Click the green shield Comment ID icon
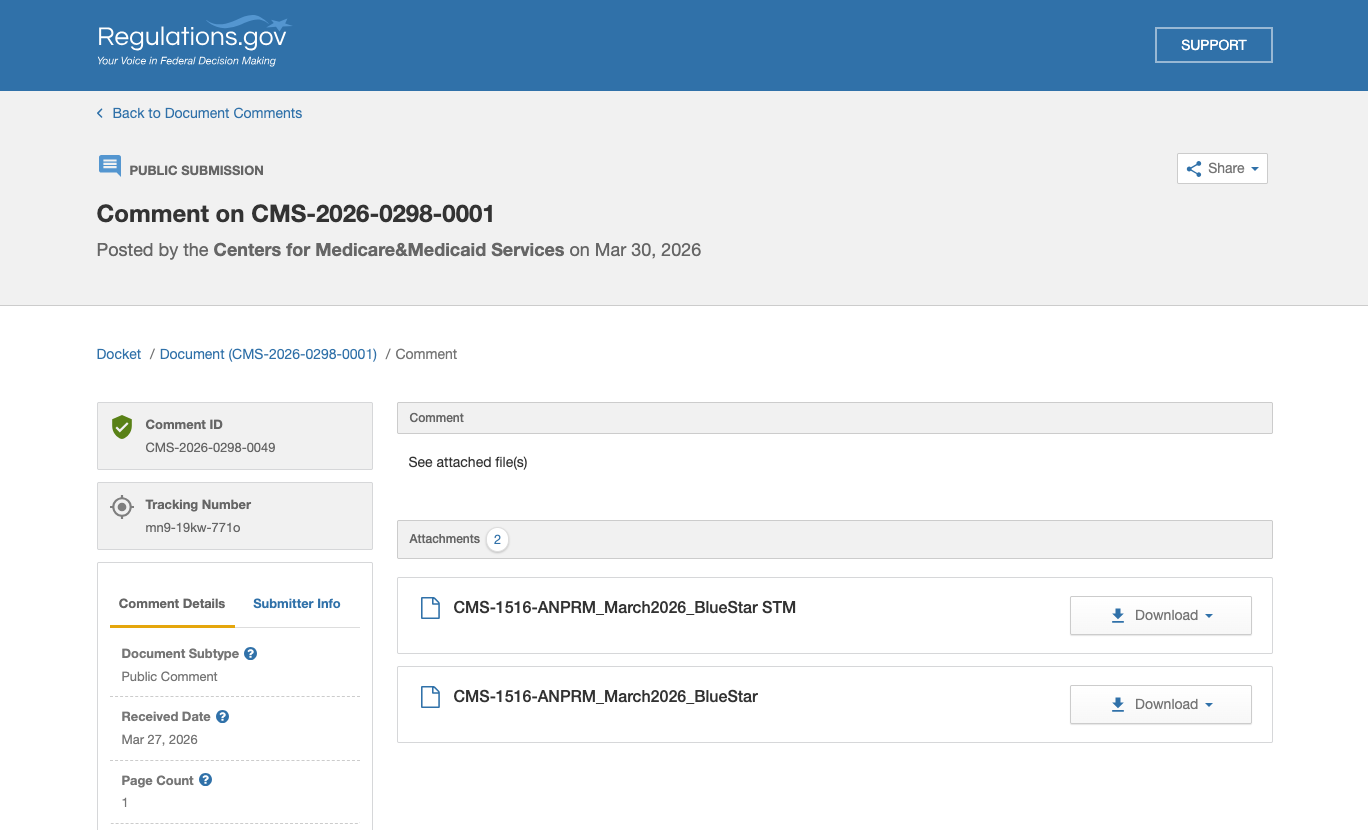 [x=122, y=427]
